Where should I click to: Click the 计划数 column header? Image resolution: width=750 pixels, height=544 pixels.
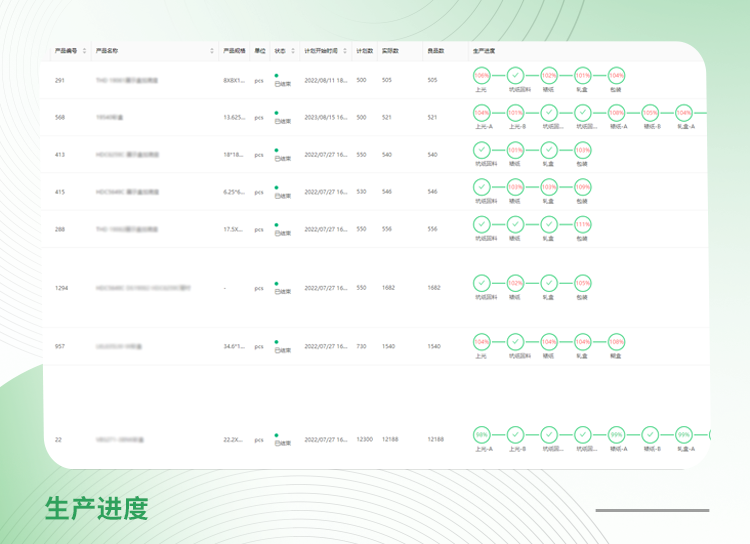[364, 51]
